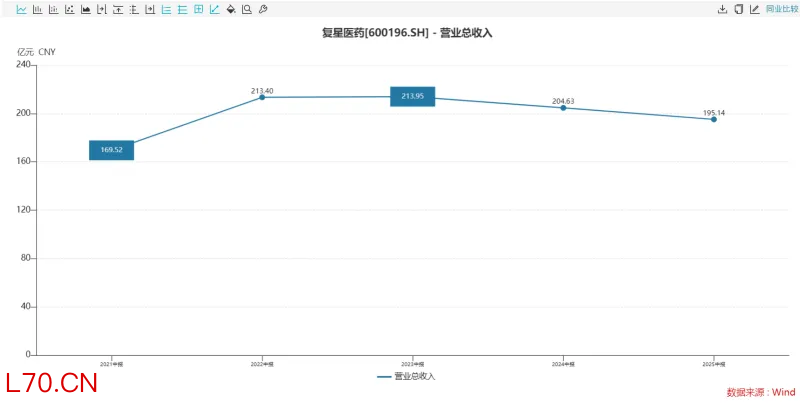The image size is (800, 403).
Task: Click the axis arrow-right bracket icon
Action: [x=102, y=9]
